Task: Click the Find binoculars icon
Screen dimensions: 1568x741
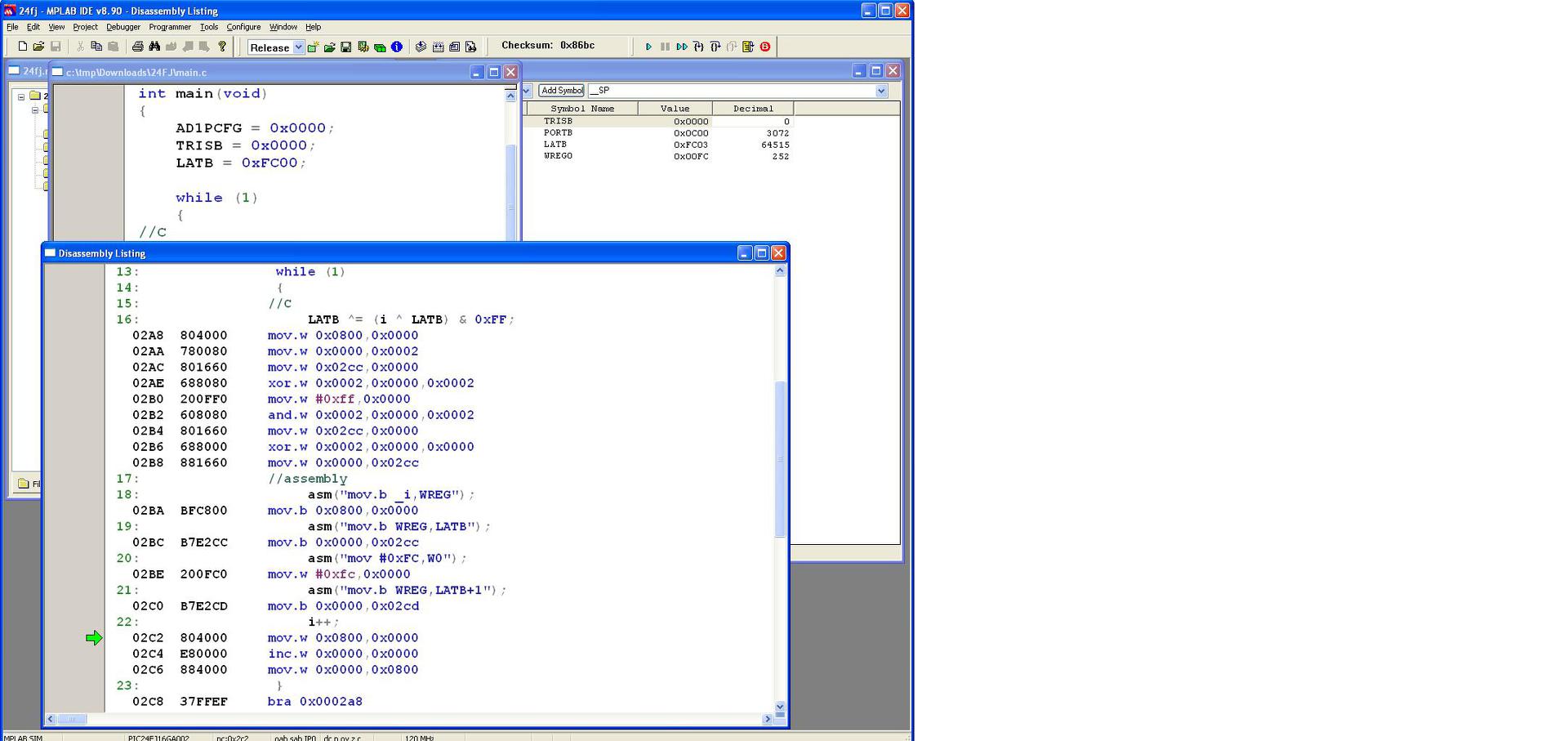Action: [x=154, y=47]
